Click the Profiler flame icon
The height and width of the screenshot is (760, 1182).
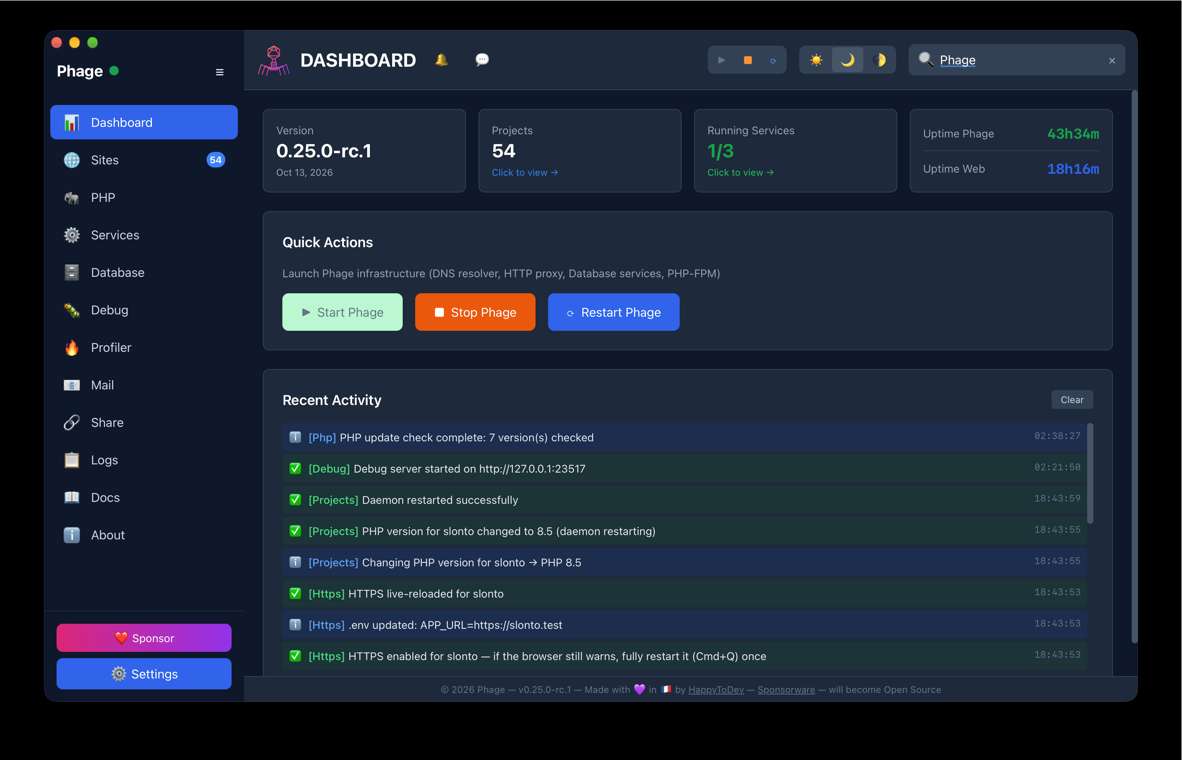[72, 348]
